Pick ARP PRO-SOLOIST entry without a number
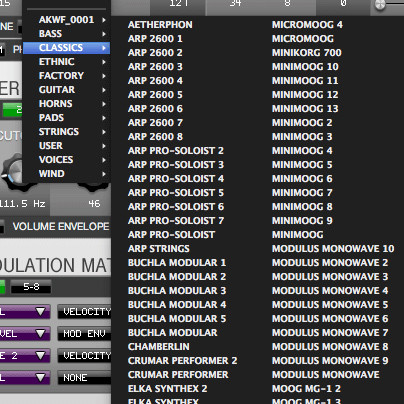This screenshot has width=404, height=404. point(171,235)
